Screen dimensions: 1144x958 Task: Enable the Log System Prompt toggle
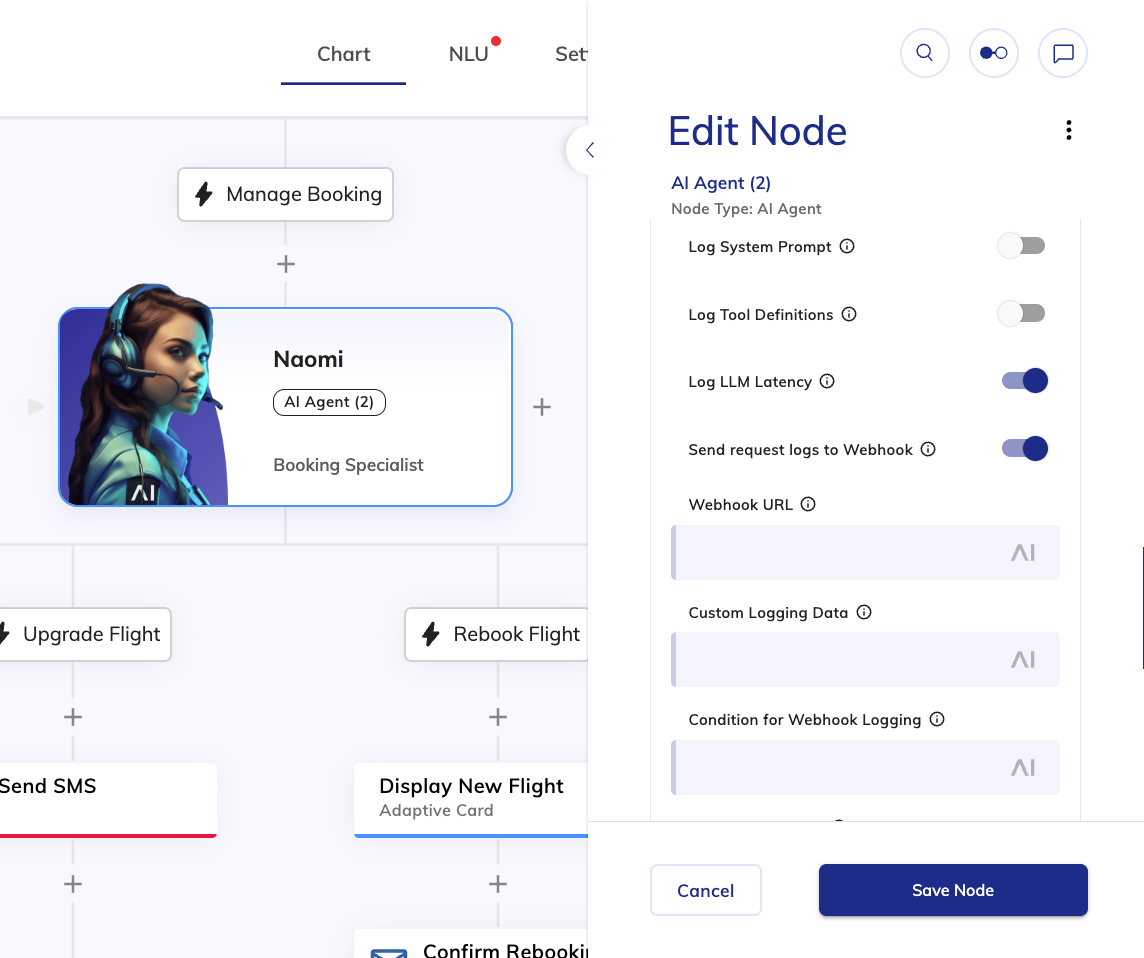tap(1021, 246)
